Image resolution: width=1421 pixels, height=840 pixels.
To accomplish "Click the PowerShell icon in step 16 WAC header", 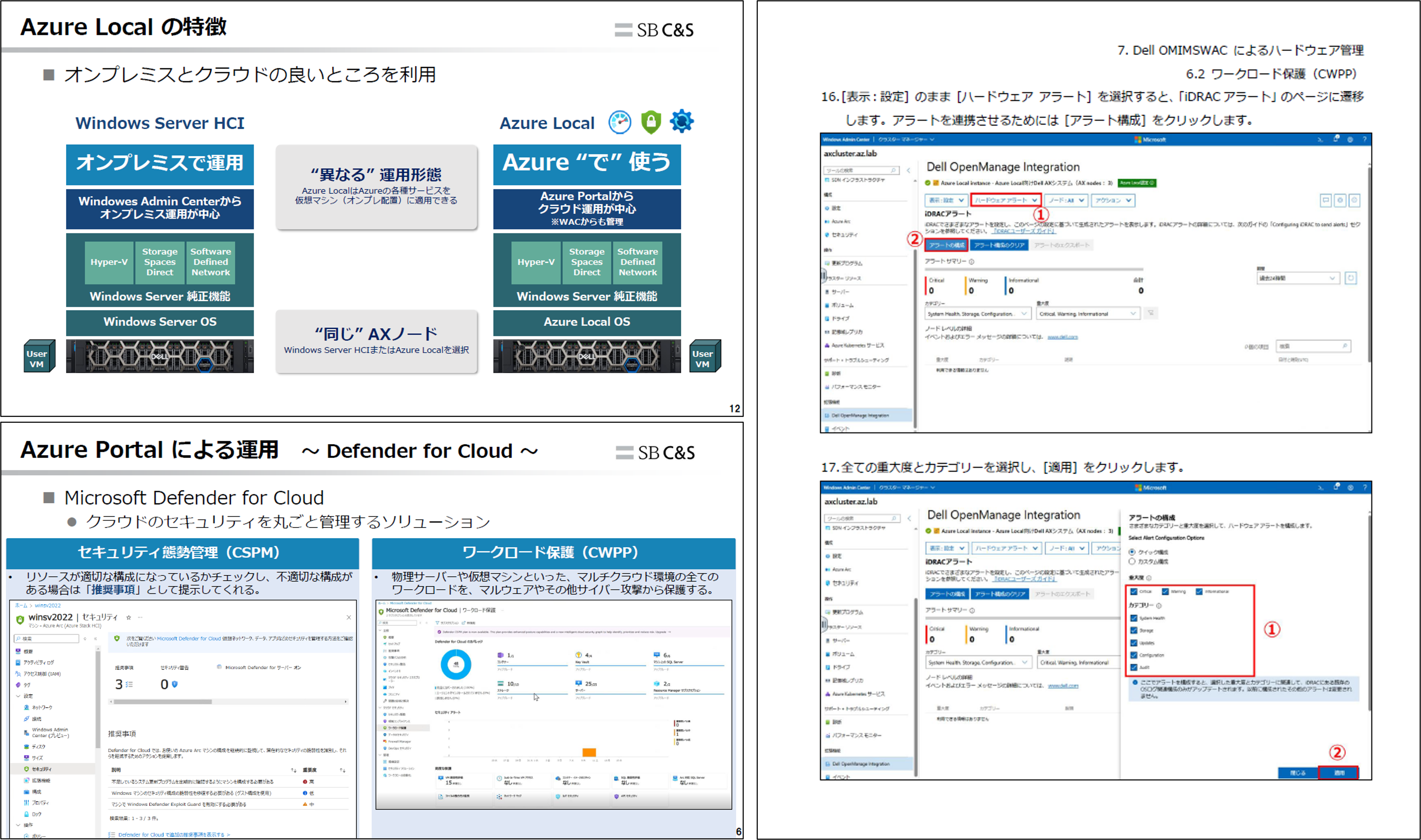I will 1320,139.
